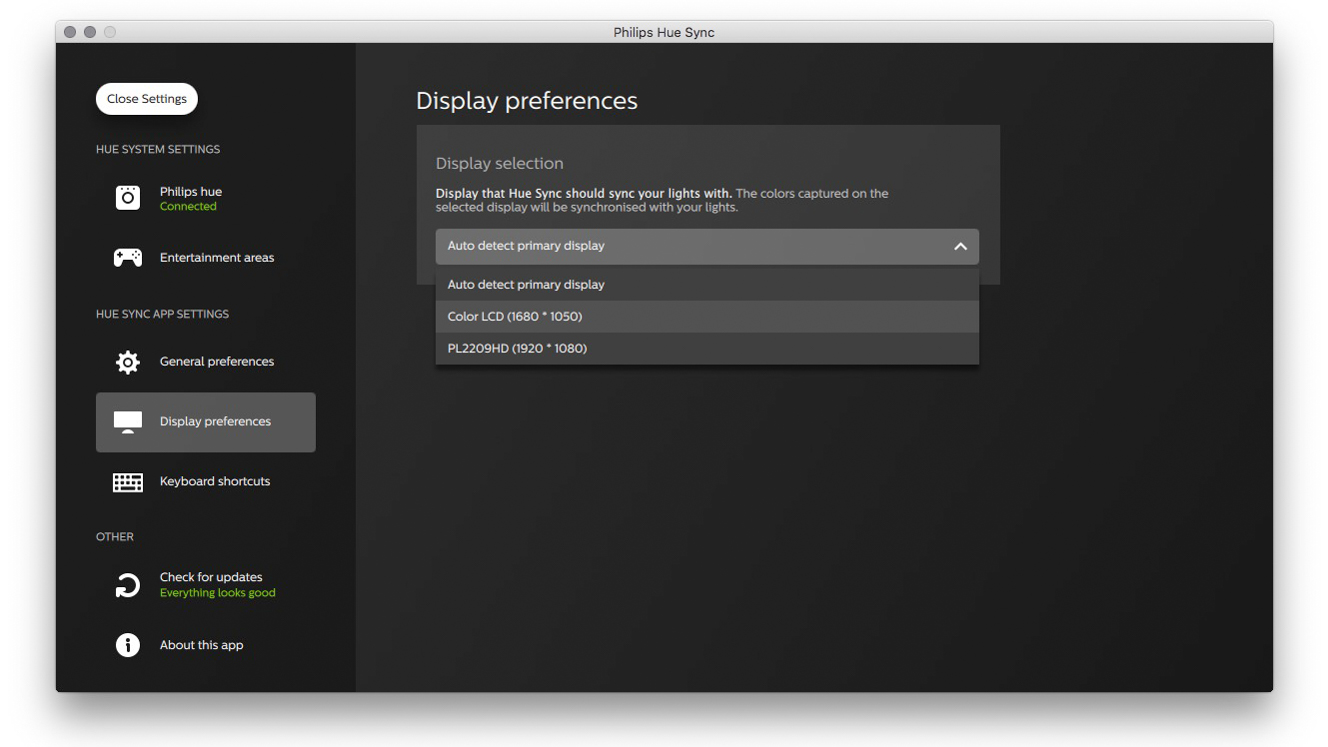Select Check for updates
The image size is (1328, 747).
coord(206,585)
